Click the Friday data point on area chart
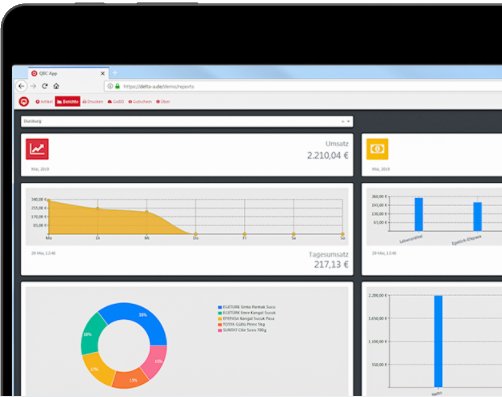 tap(245, 234)
